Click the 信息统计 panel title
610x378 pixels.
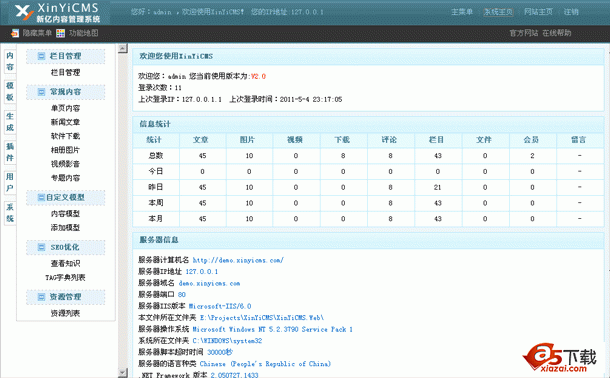coord(155,124)
